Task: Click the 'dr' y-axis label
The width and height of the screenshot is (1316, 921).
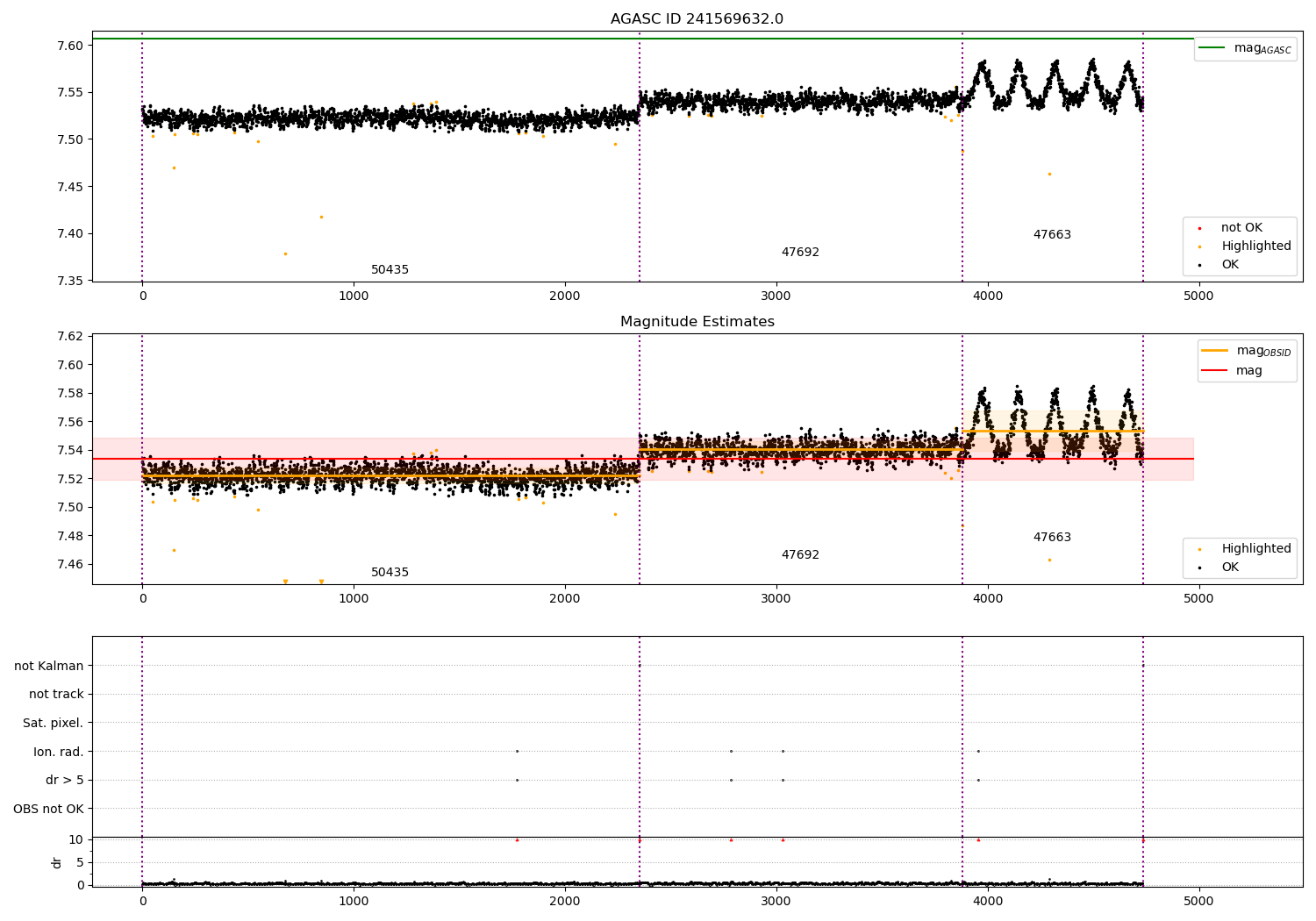Action: pyautogui.click(x=57, y=862)
